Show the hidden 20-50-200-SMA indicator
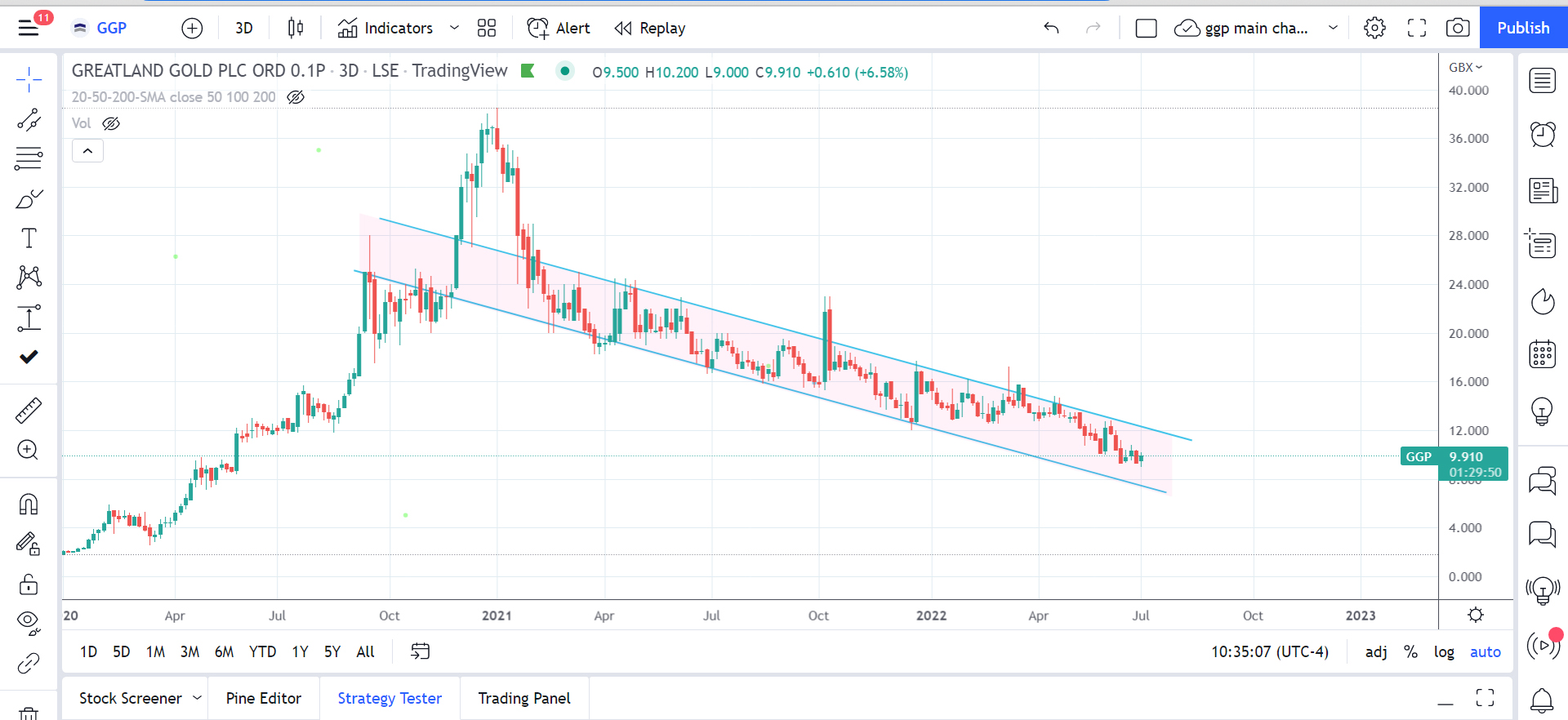Screen dimensions: 1568x720 click(296, 97)
